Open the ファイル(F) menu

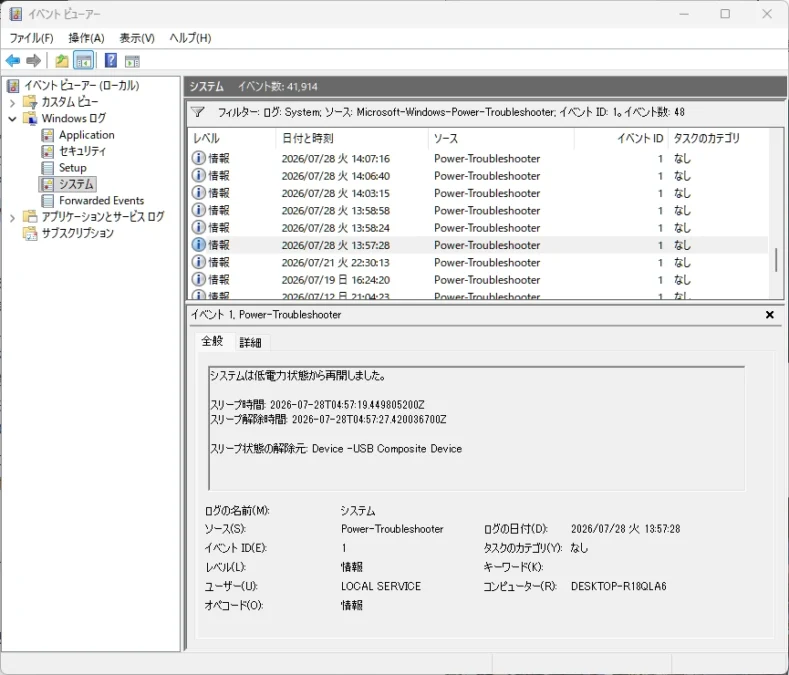(31, 38)
